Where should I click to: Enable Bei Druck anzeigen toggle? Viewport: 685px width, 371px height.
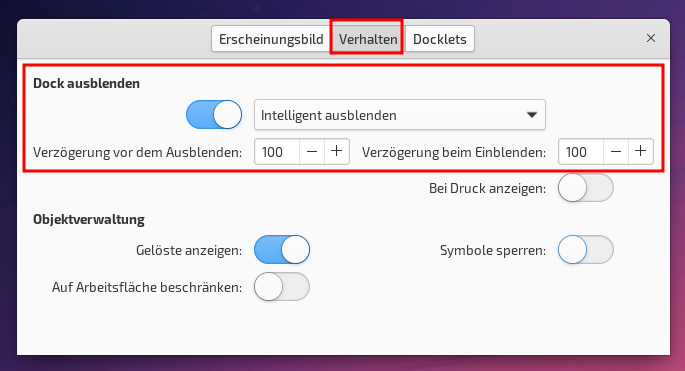tap(586, 188)
